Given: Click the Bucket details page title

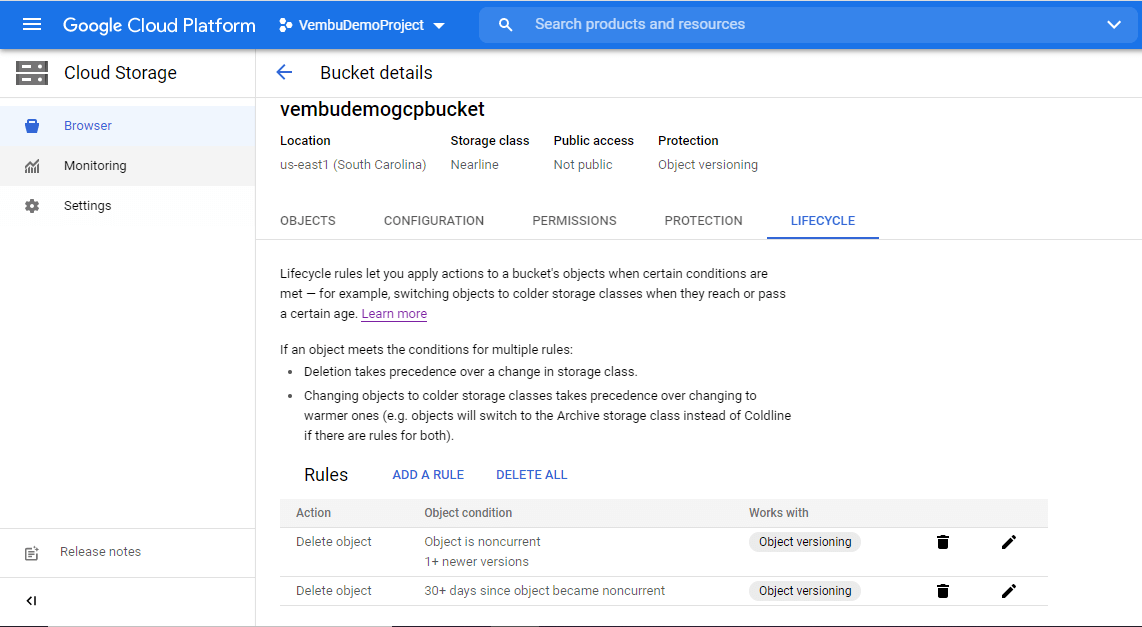Looking at the screenshot, I should (x=377, y=73).
